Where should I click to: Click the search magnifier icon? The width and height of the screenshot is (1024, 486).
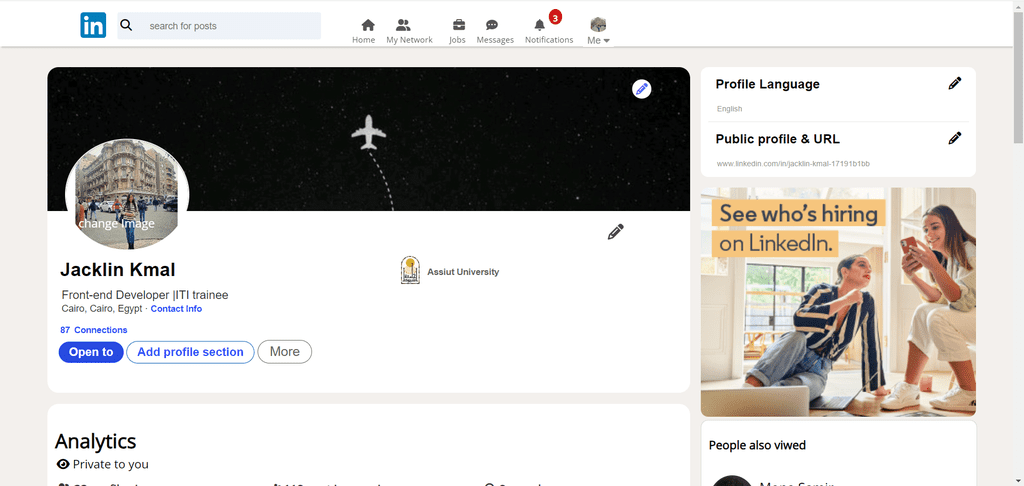click(127, 25)
